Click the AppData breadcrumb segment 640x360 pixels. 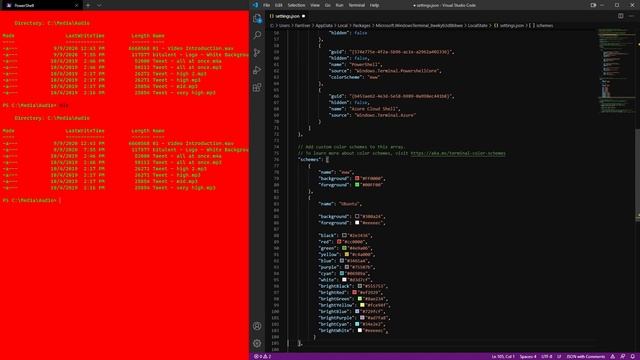[x=324, y=25]
